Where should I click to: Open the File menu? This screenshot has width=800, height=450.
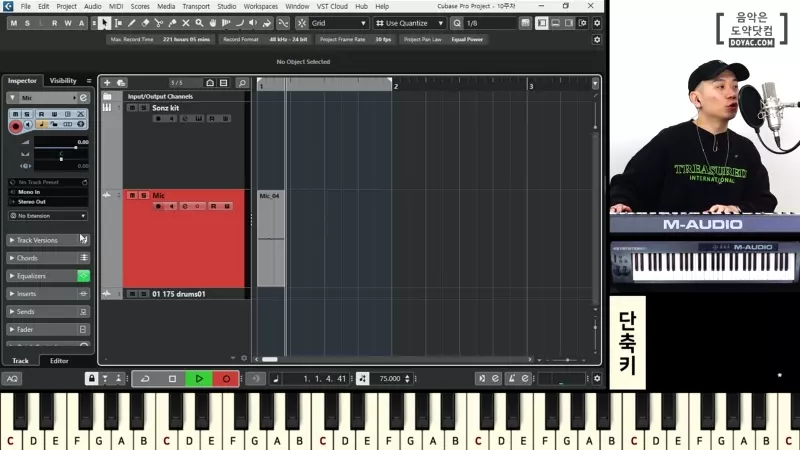[x=26, y=6]
